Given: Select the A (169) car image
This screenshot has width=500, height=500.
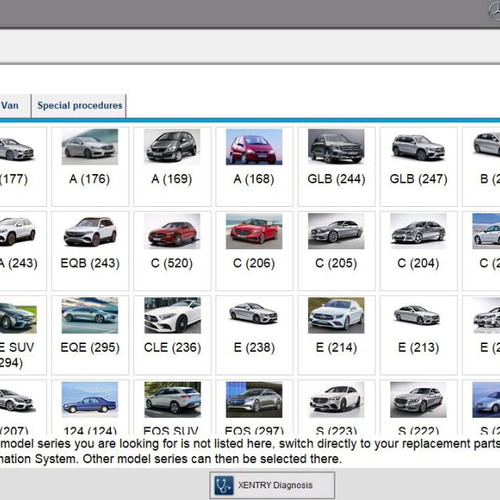Looking at the screenshot, I should coord(172,147).
